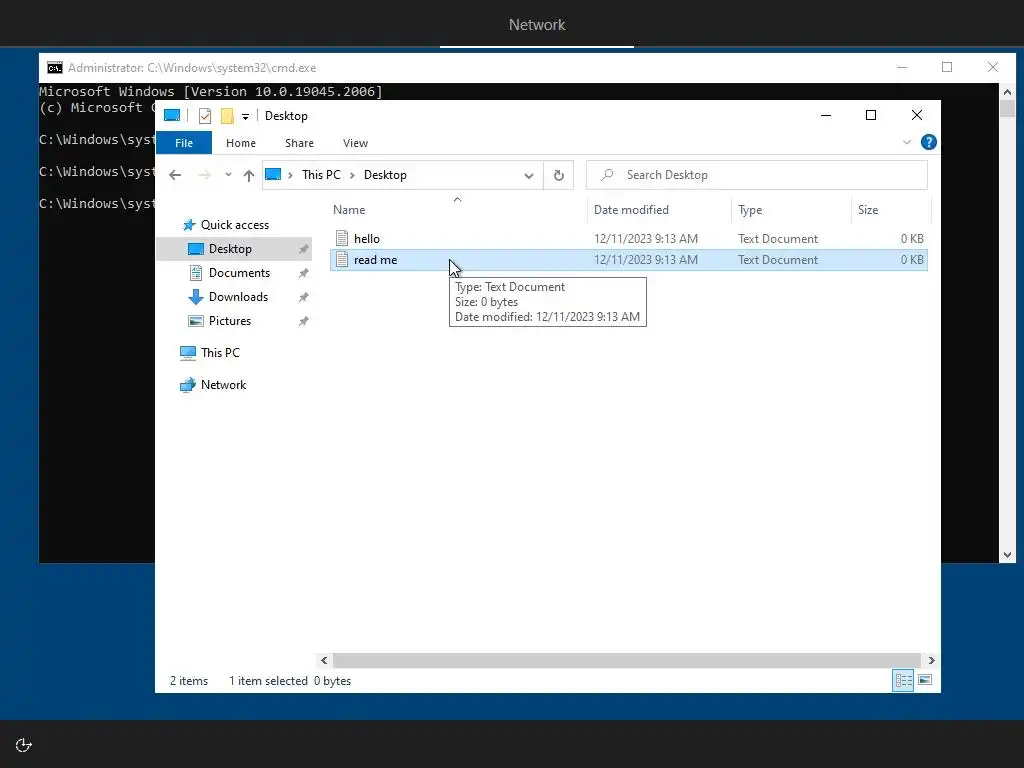Click the hello file document icon
The height and width of the screenshot is (768, 1024).
(342, 238)
